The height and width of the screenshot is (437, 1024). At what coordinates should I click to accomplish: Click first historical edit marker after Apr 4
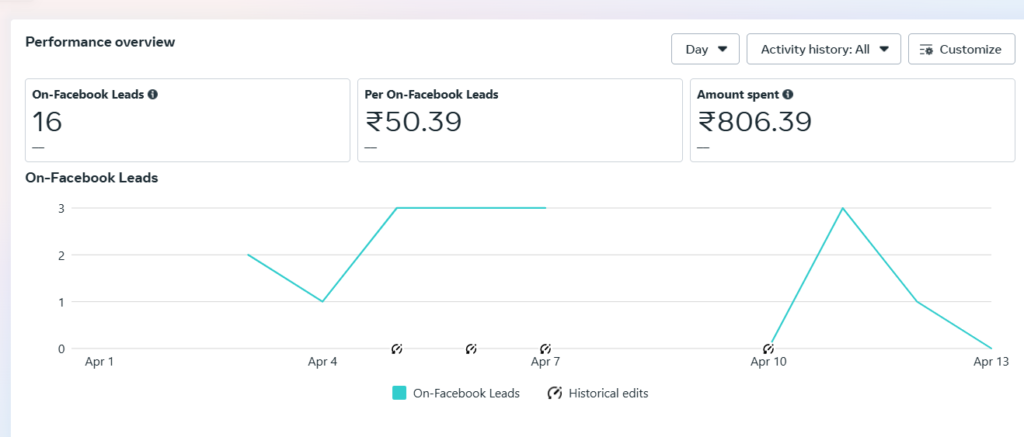[397, 349]
